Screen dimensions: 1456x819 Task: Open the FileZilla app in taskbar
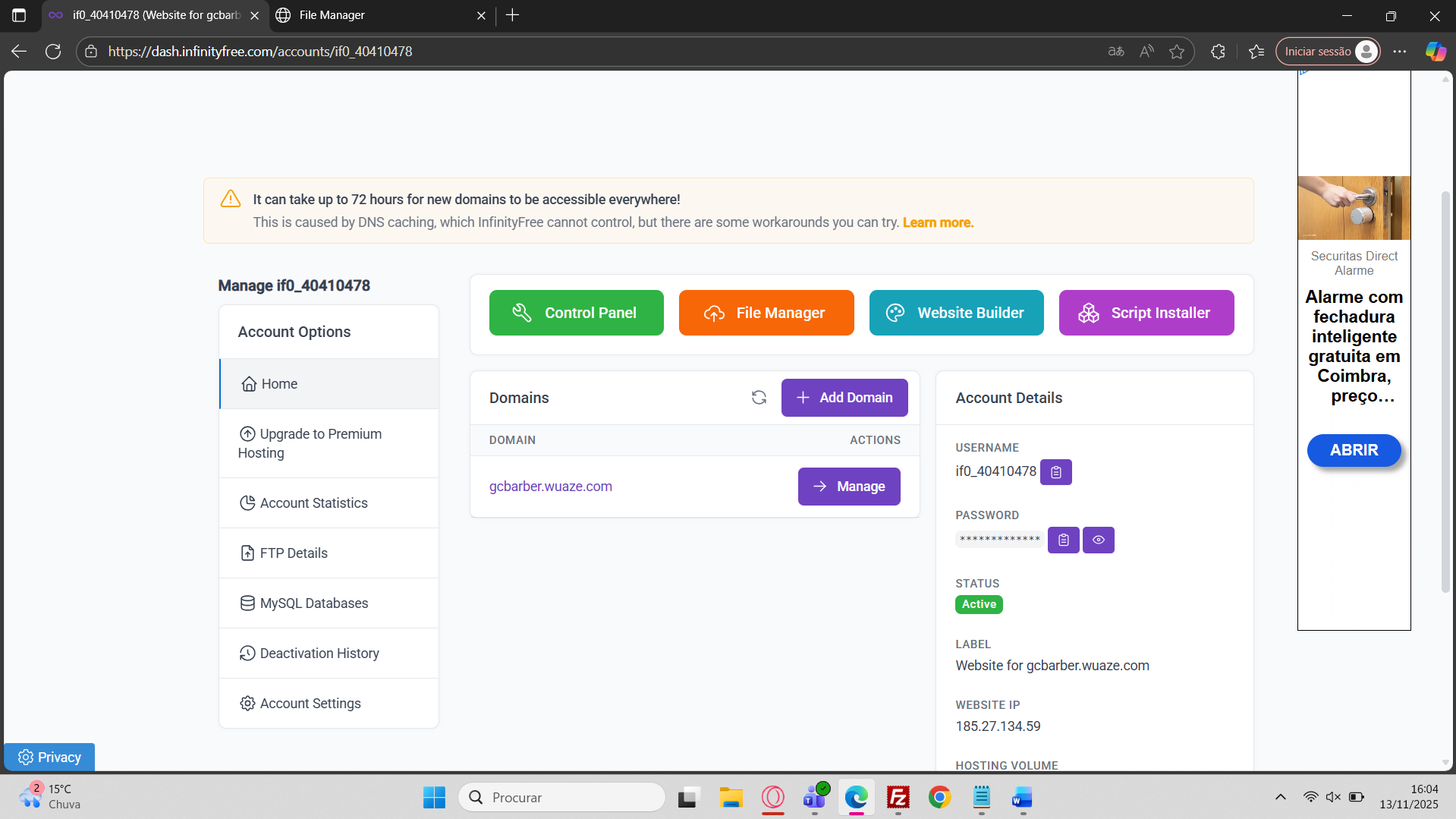click(898, 798)
